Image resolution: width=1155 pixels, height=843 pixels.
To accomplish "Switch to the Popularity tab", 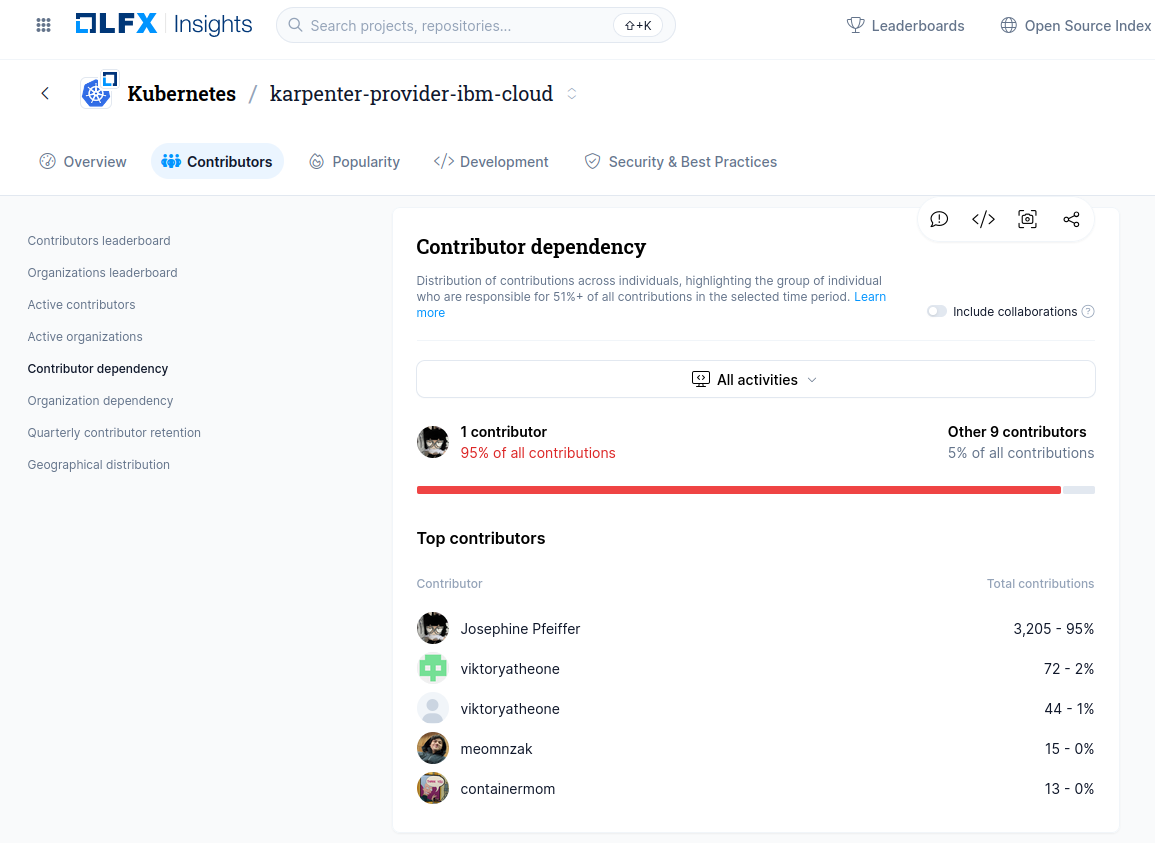I will pyautogui.click(x=354, y=162).
